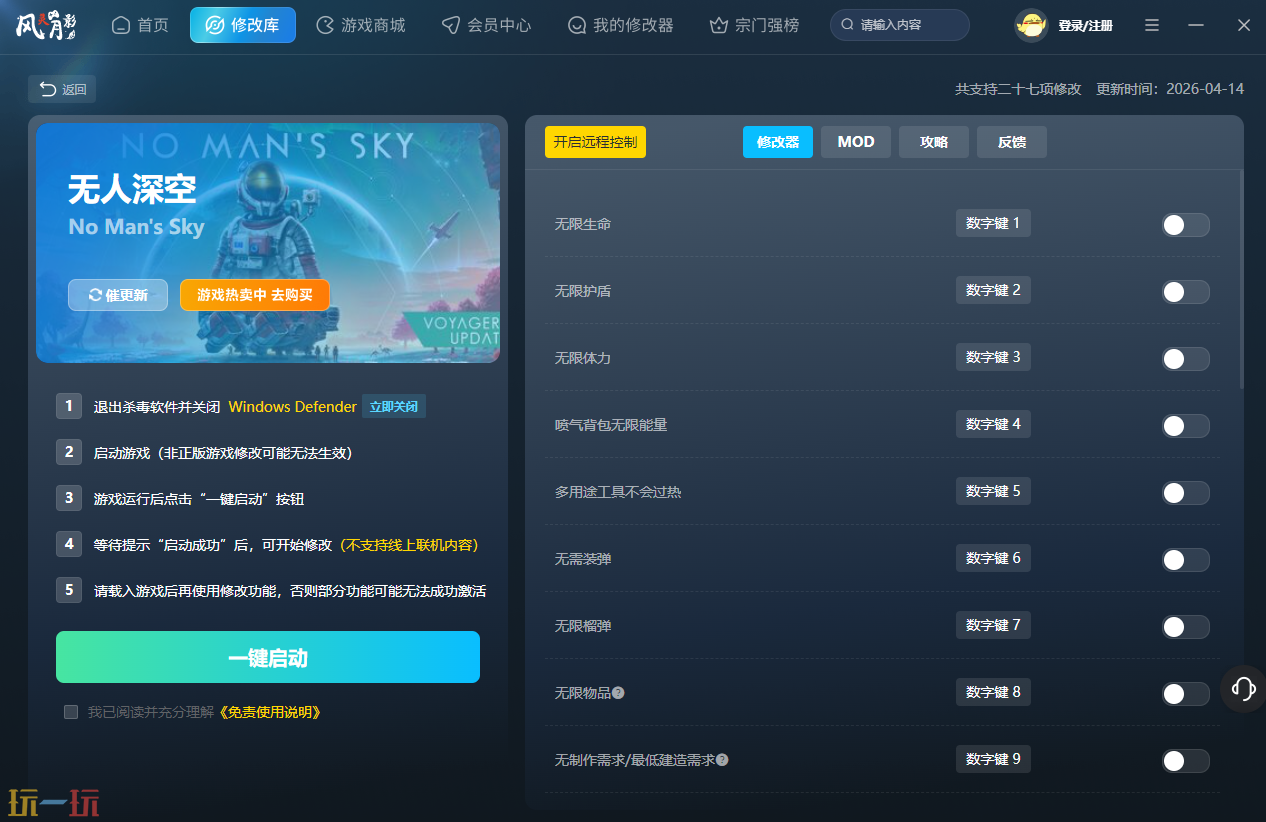The width and height of the screenshot is (1266, 822).
Task: Click 喷气背包无限能量 label text
Action: (611, 425)
